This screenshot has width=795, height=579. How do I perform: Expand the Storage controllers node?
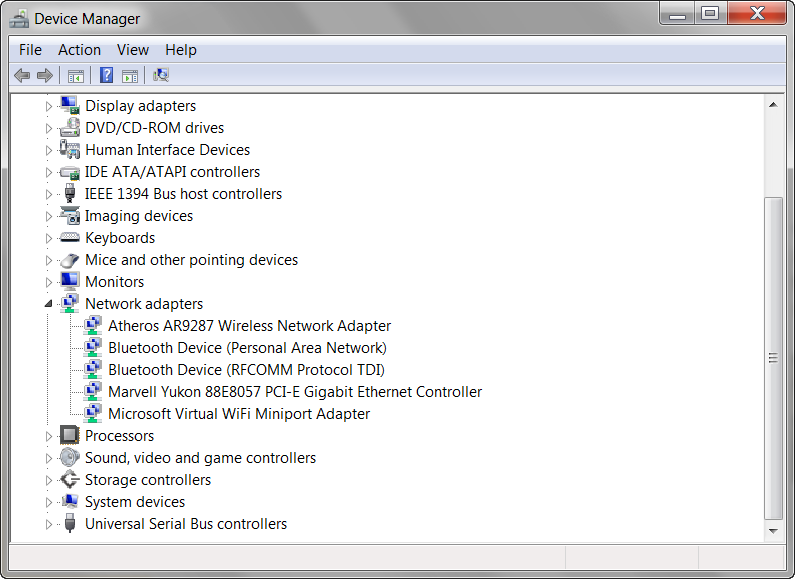coord(49,480)
